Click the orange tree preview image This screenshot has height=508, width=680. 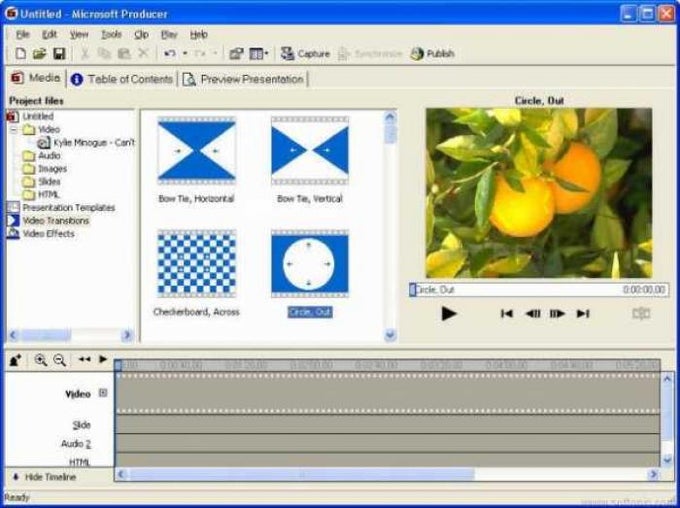[x=539, y=193]
